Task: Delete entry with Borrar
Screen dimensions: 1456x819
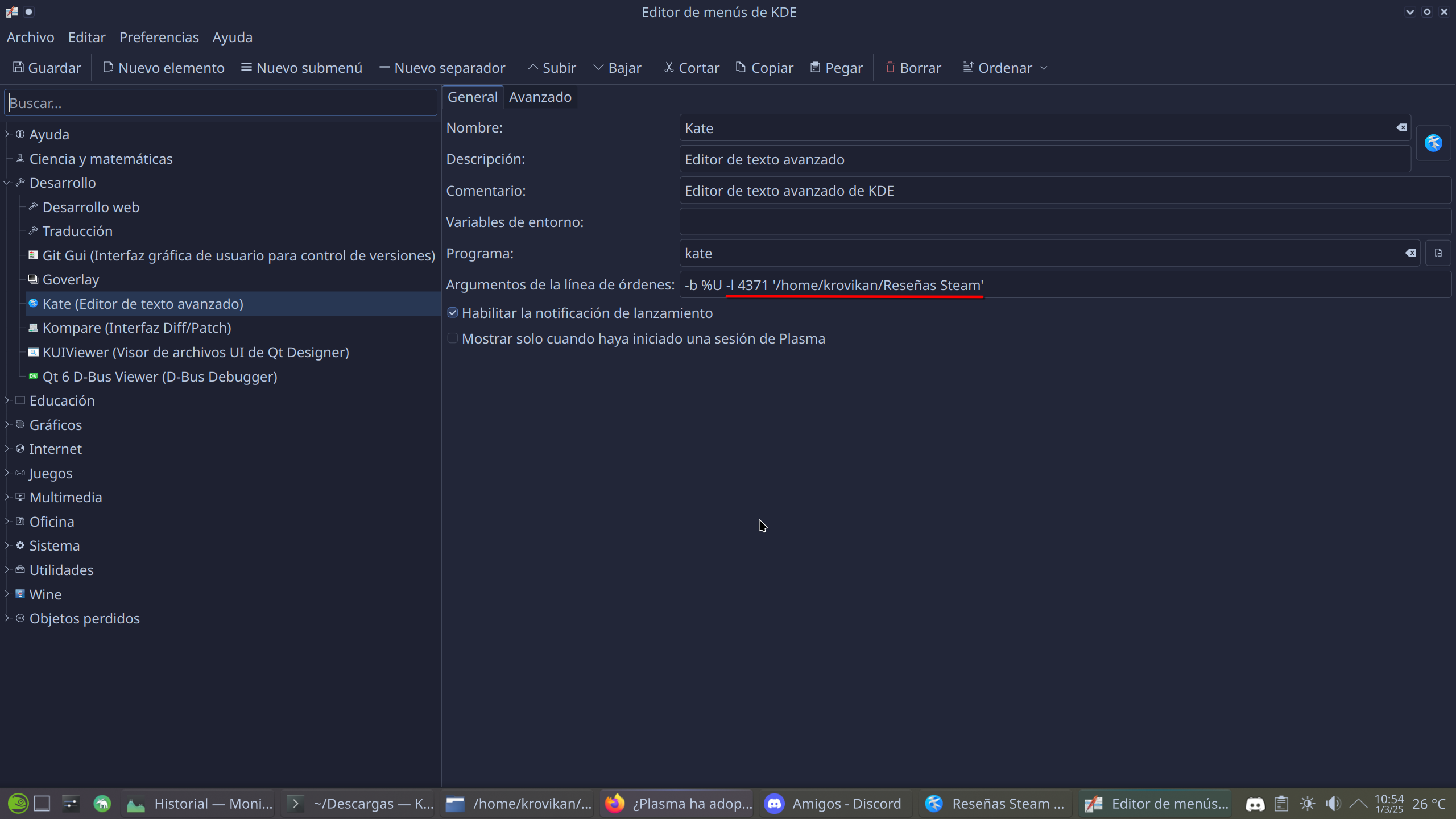Action: pyautogui.click(x=913, y=68)
